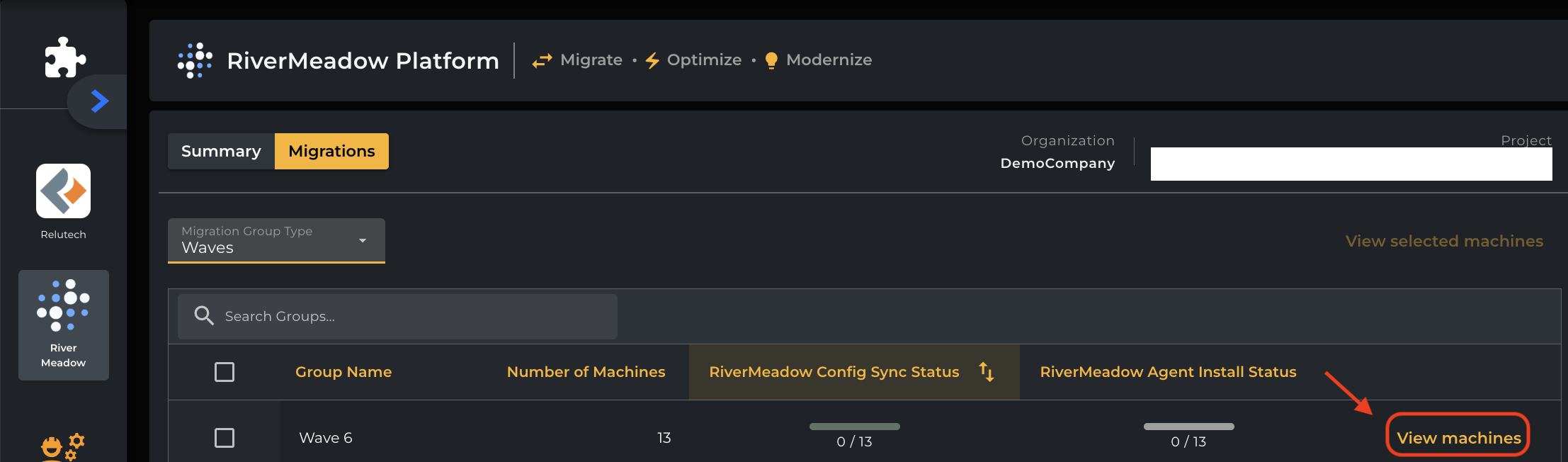Click the puzzle piece icon in sidebar
Viewport: 1568px width, 462px height.
pyautogui.click(x=64, y=57)
